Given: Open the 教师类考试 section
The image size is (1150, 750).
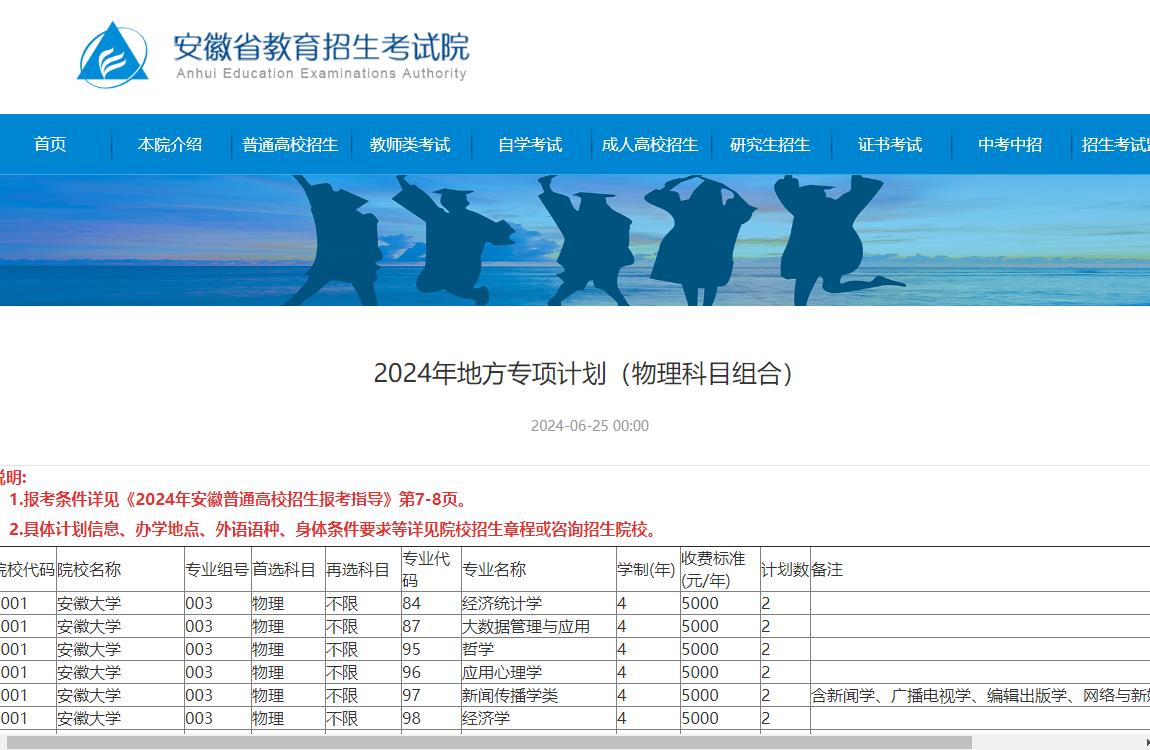Looking at the screenshot, I should point(410,143).
